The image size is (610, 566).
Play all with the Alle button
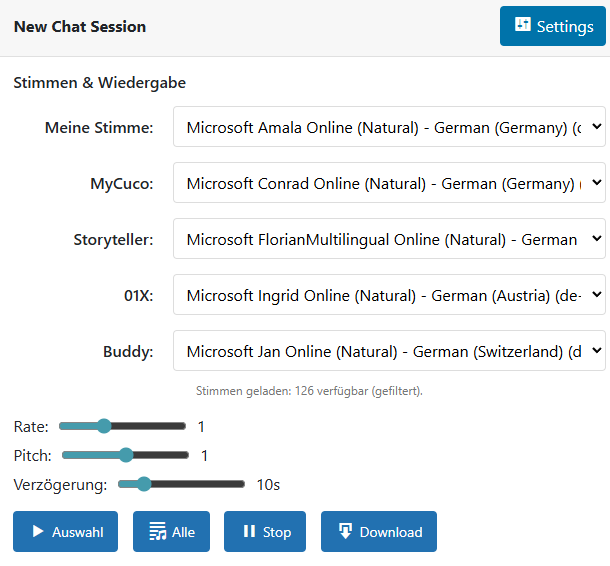tap(171, 531)
